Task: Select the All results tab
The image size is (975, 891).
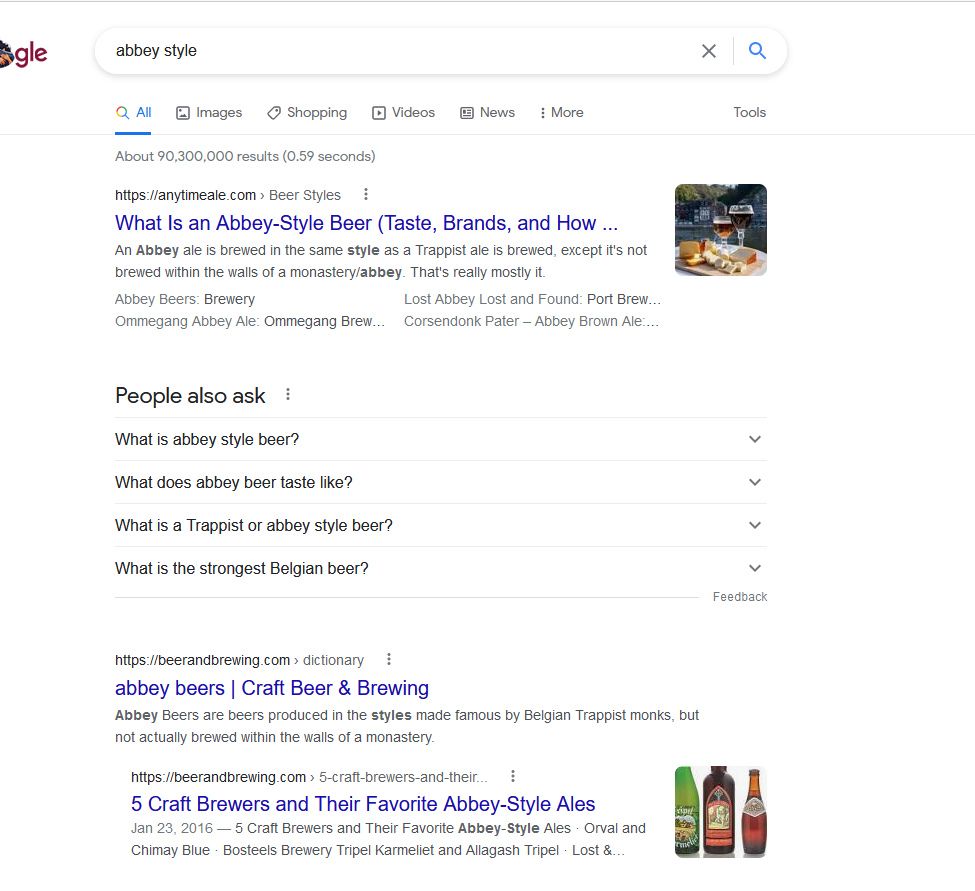Action: [x=133, y=113]
